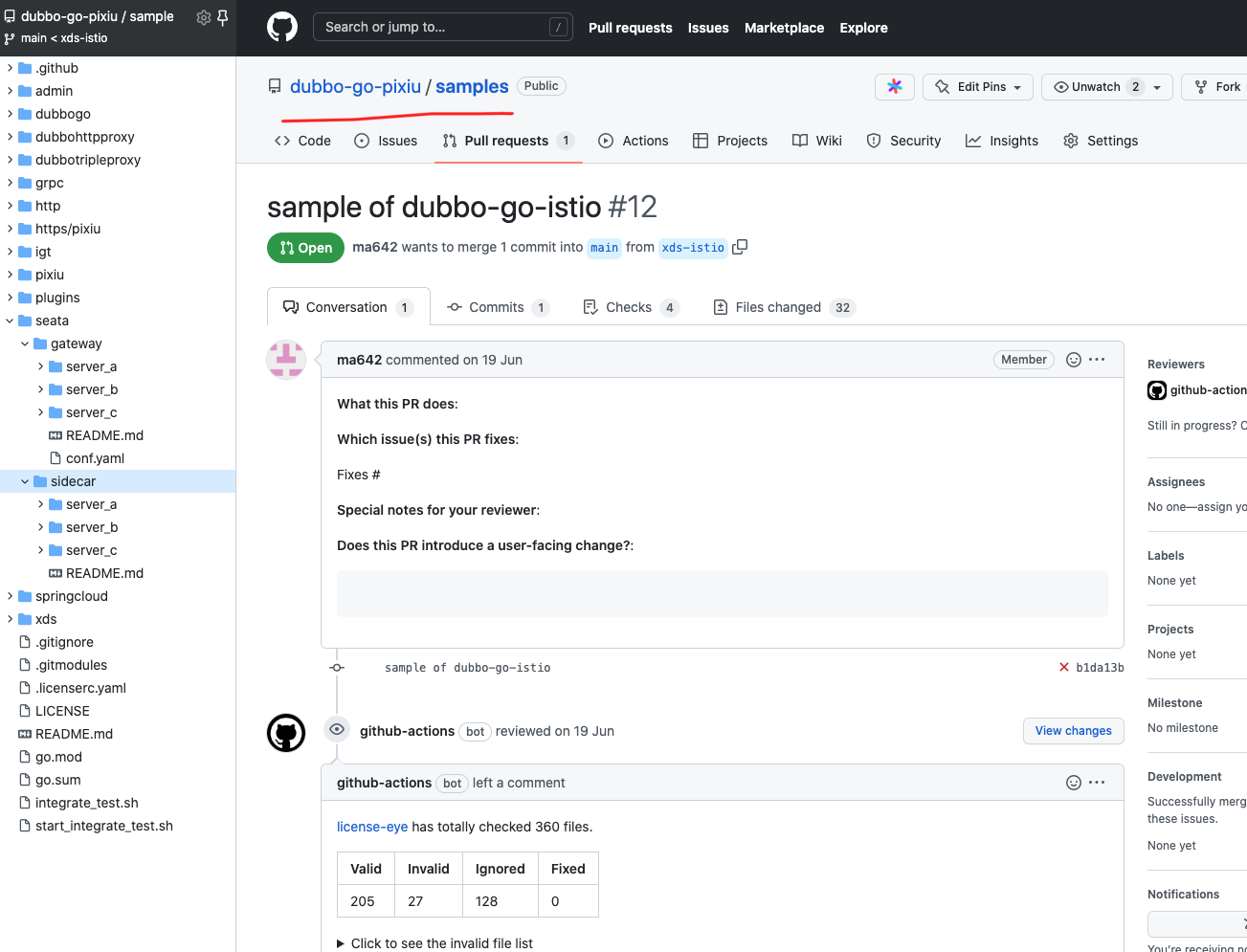Switch to the Code tab

302,141
